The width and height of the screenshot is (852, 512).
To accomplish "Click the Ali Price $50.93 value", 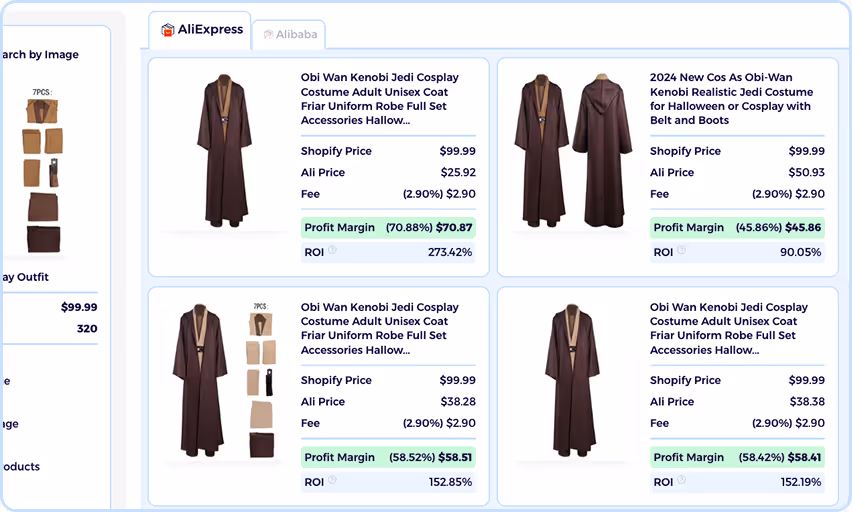I will [x=806, y=172].
